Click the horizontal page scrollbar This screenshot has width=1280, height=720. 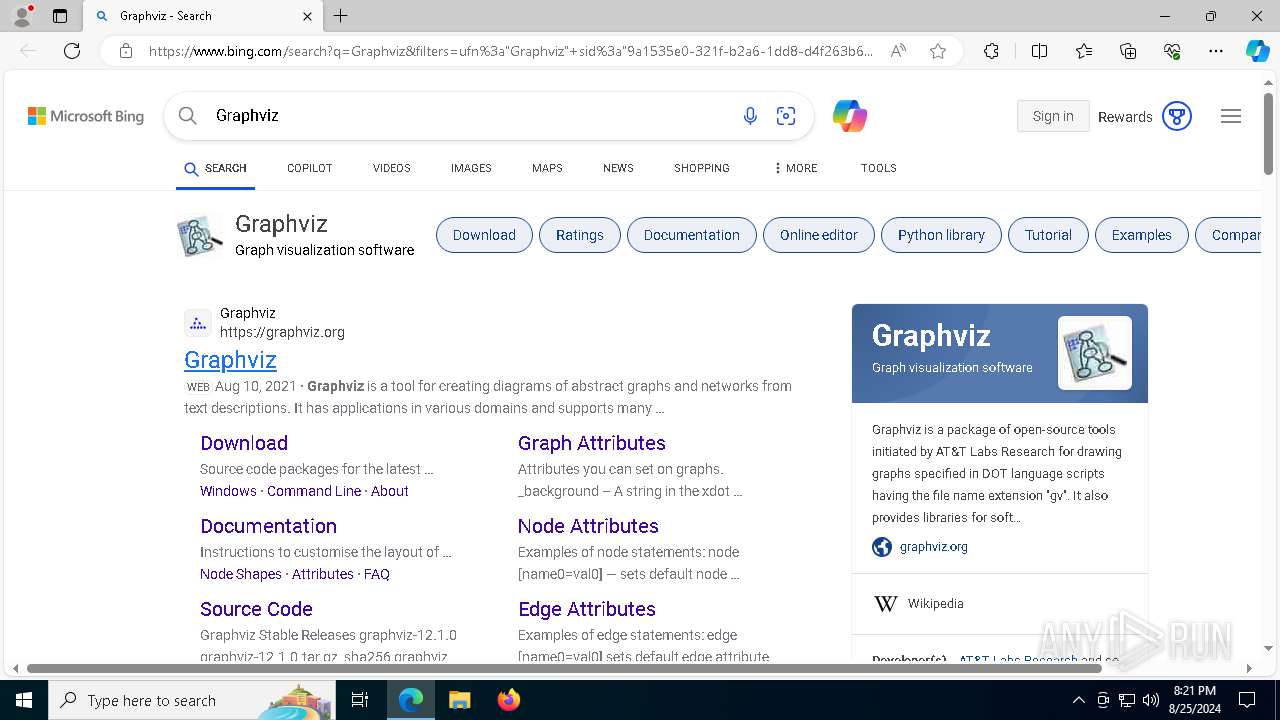pos(564,668)
